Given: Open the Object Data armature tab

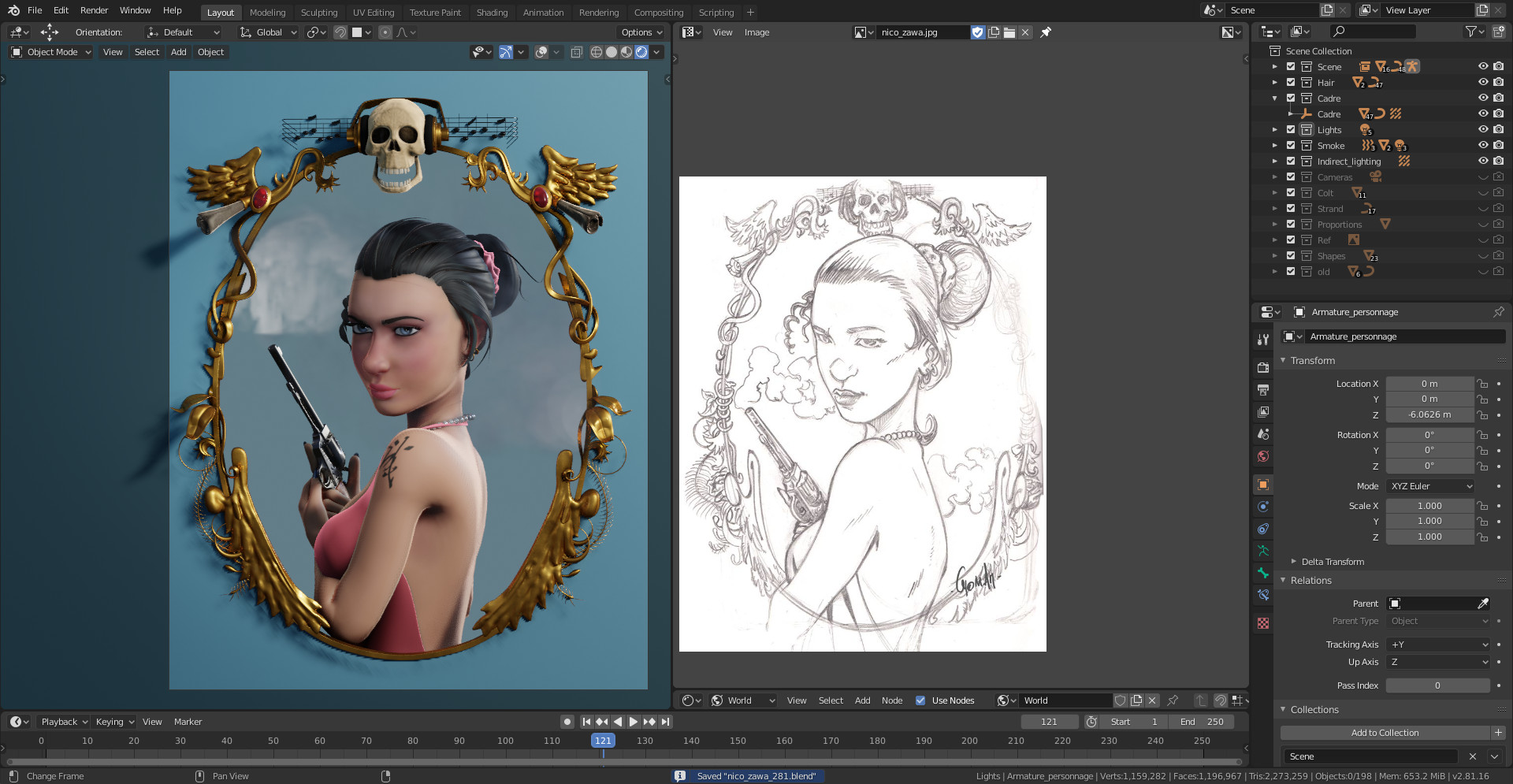Looking at the screenshot, I should point(1263,551).
